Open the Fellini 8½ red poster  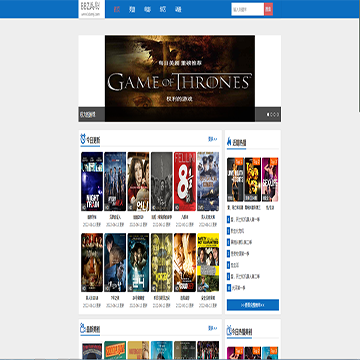(185, 181)
